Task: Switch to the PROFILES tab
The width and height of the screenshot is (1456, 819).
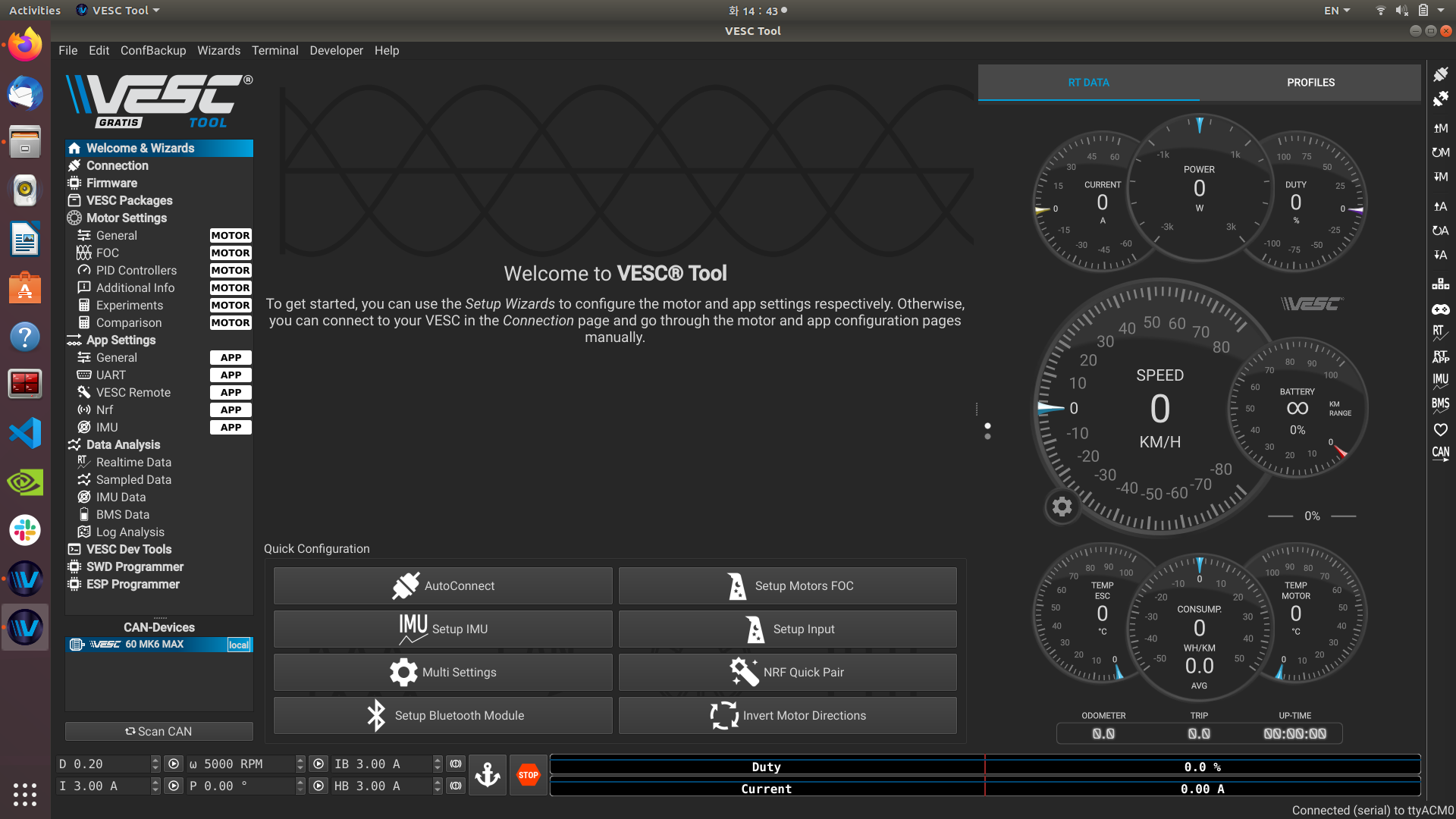Action: tap(1310, 82)
